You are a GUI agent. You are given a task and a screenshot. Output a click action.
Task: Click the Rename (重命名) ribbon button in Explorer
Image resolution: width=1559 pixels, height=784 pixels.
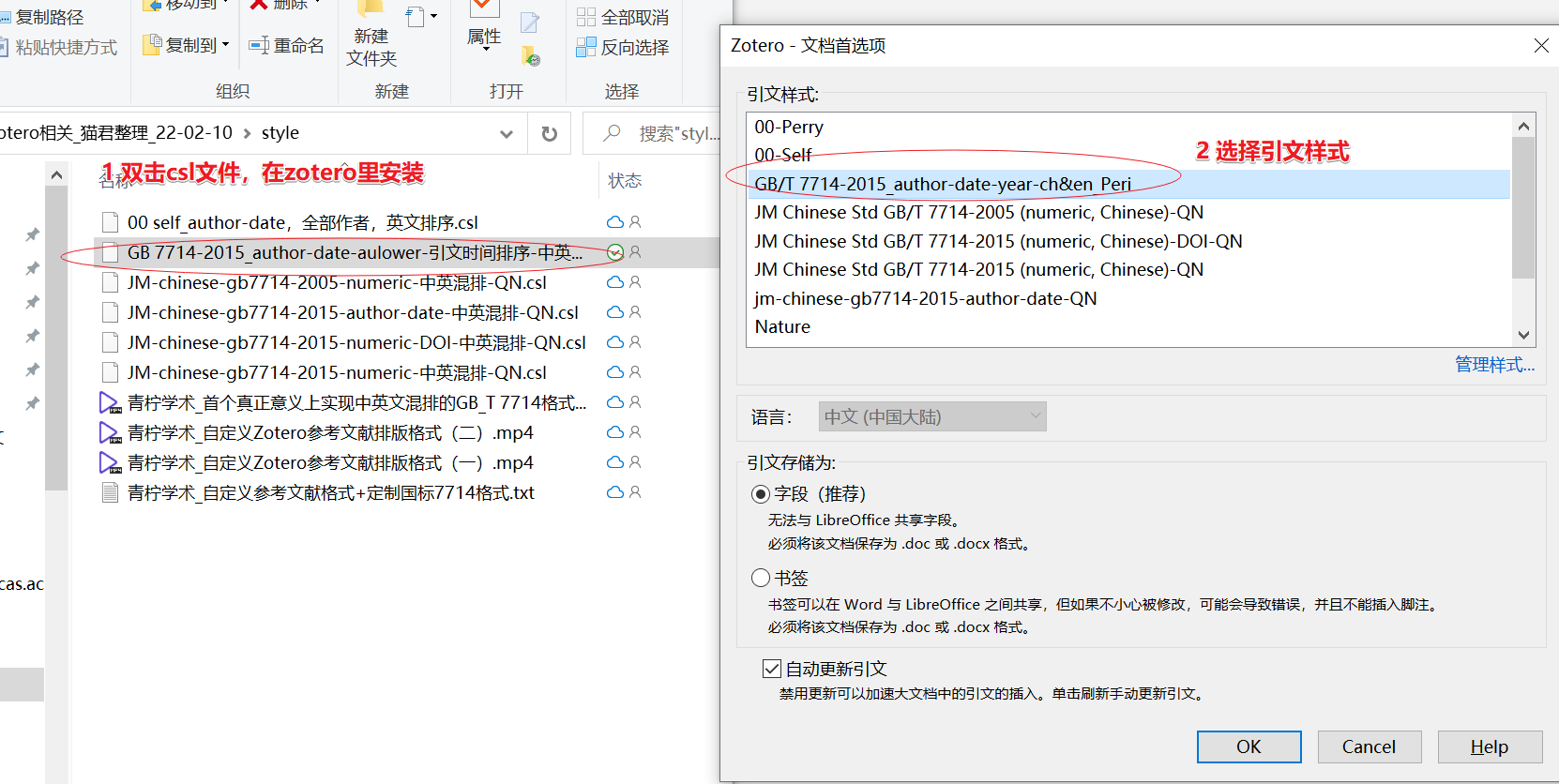pyautogui.click(x=287, y=45)
